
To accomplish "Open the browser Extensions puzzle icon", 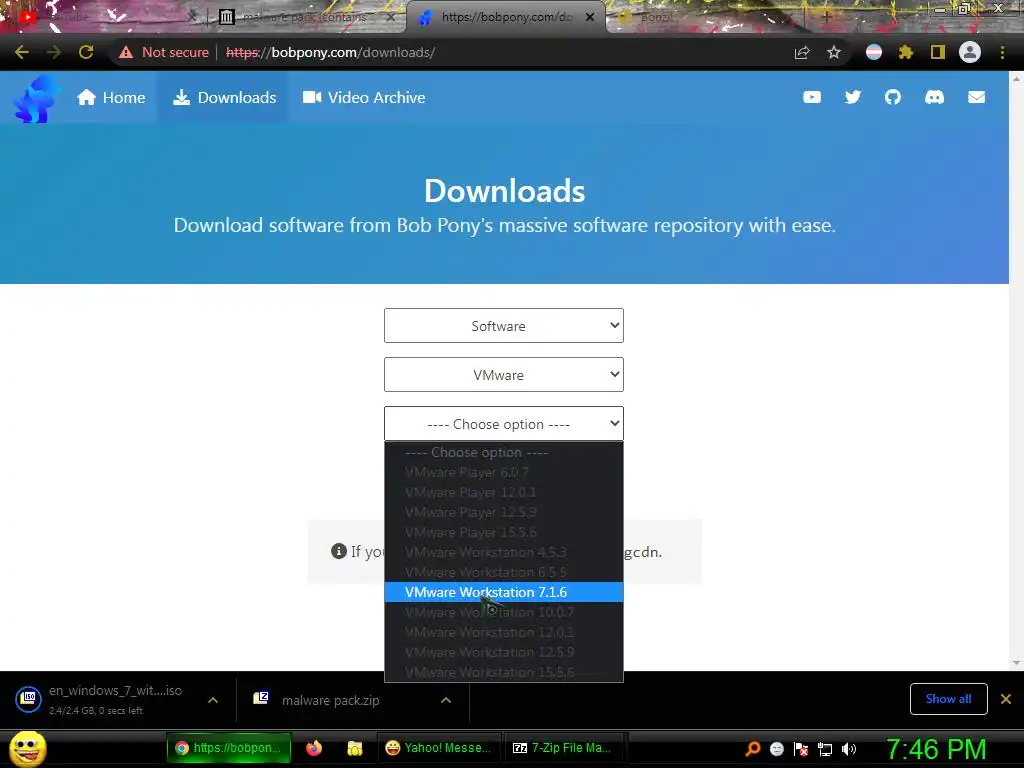I will pos(906,52).
